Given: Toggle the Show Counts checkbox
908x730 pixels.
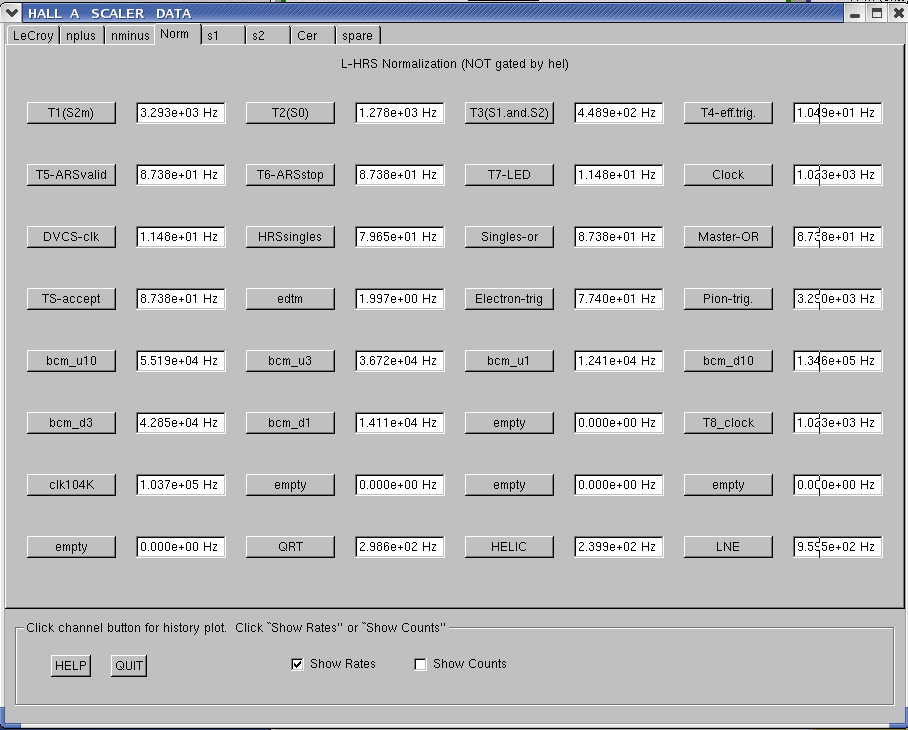Looking at the screenshot, I should pos(420,664).
